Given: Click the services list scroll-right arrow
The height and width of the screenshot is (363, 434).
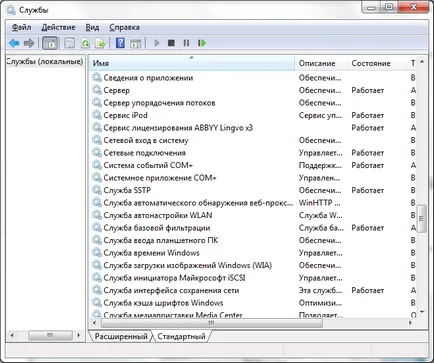Looking at the screenshot, I should pos(411,323).
